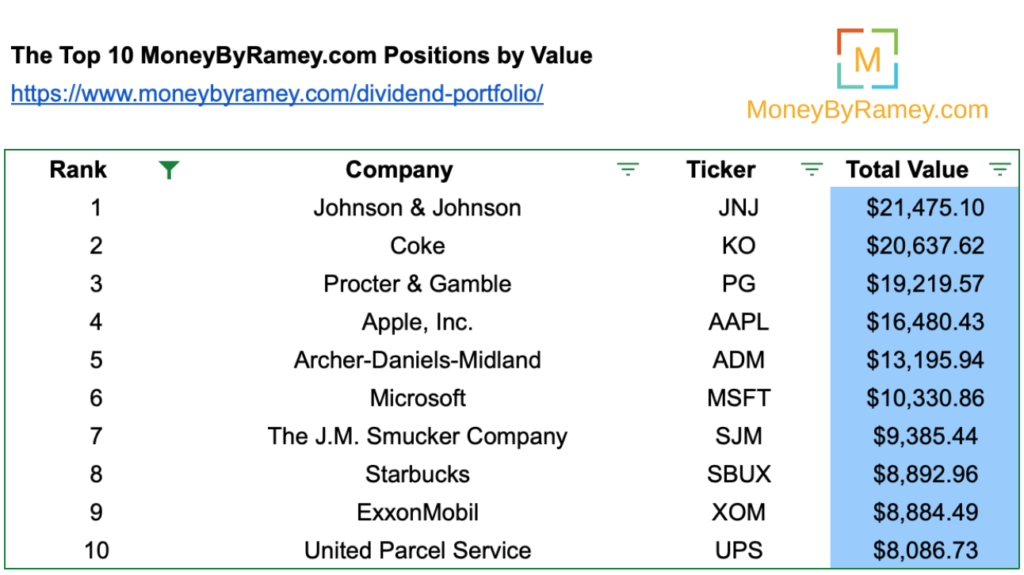Viewport: 1024px width, 575px height.
Task: Select the Ticker column header
Action: (720, 170)
